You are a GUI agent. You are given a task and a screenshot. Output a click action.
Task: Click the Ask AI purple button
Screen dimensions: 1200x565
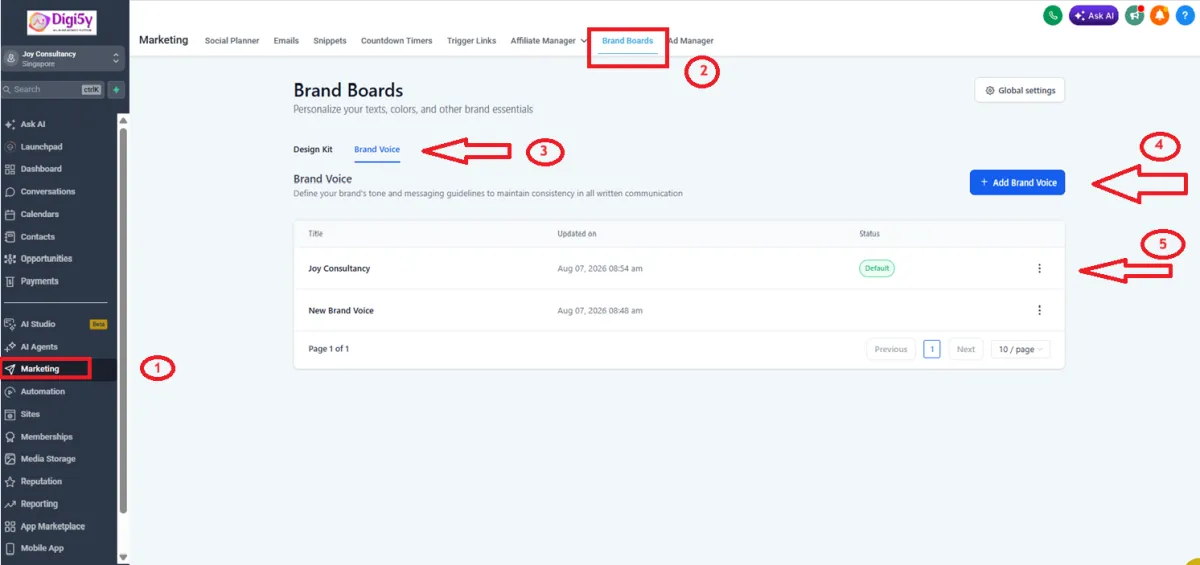pyautogui.click(x=1093, y=15)
